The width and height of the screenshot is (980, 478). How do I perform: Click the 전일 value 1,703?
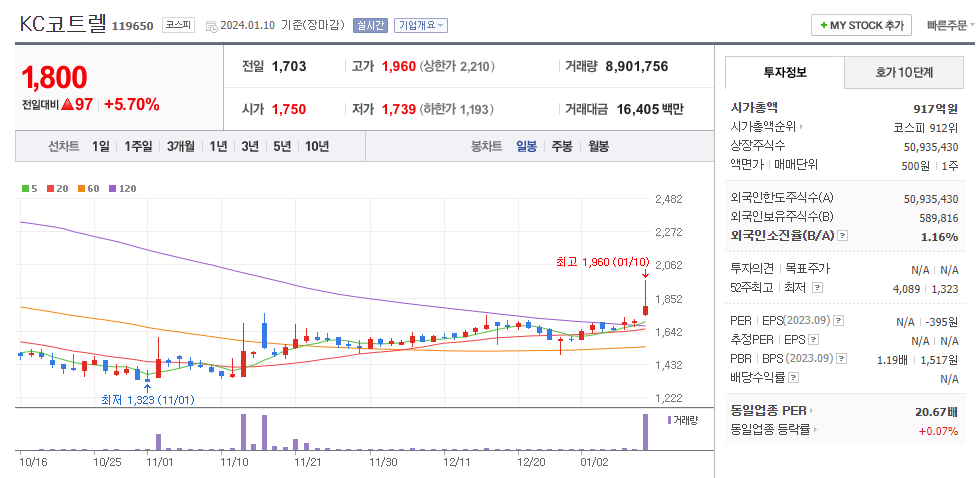tap(289, 66)
